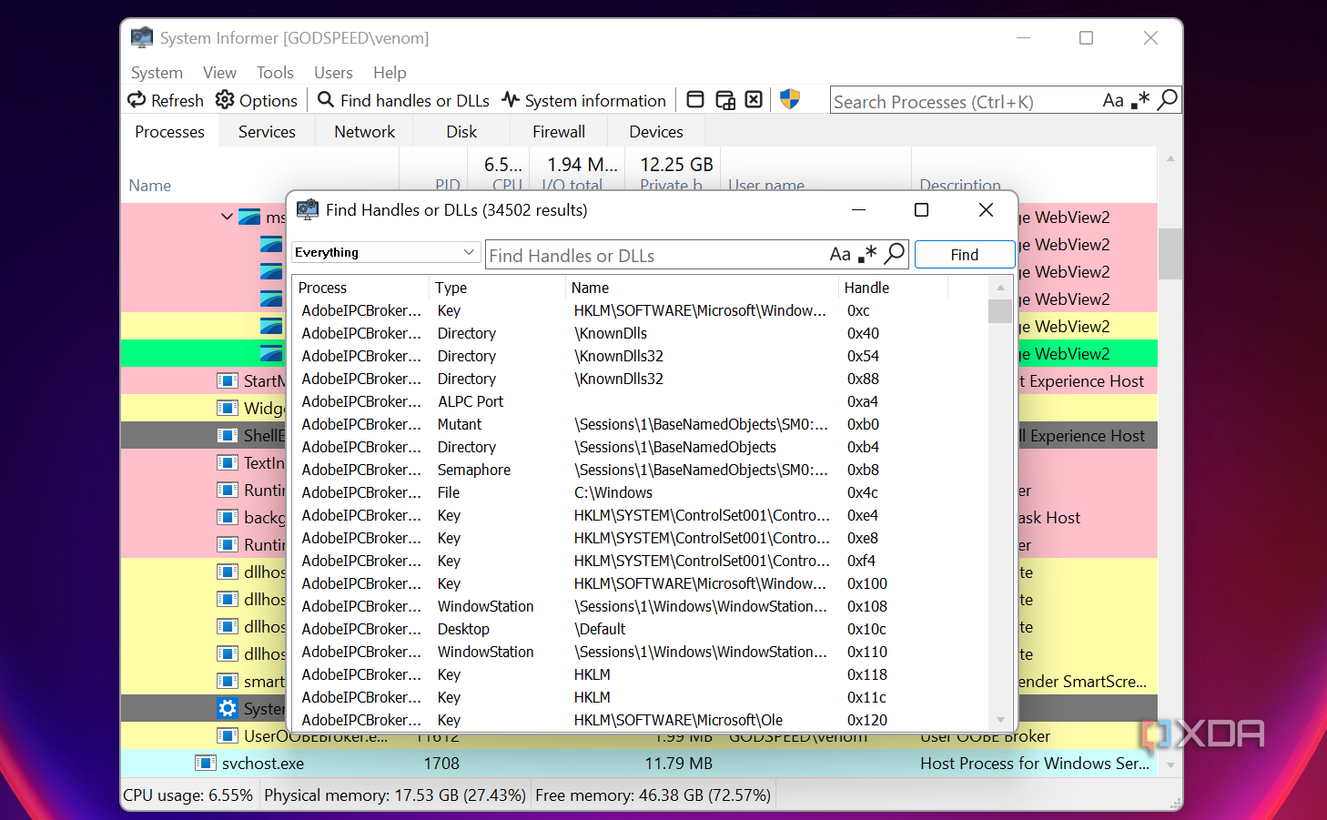Click the svchost.exe process icon
Screen dimensions: 1327x820
205,763
